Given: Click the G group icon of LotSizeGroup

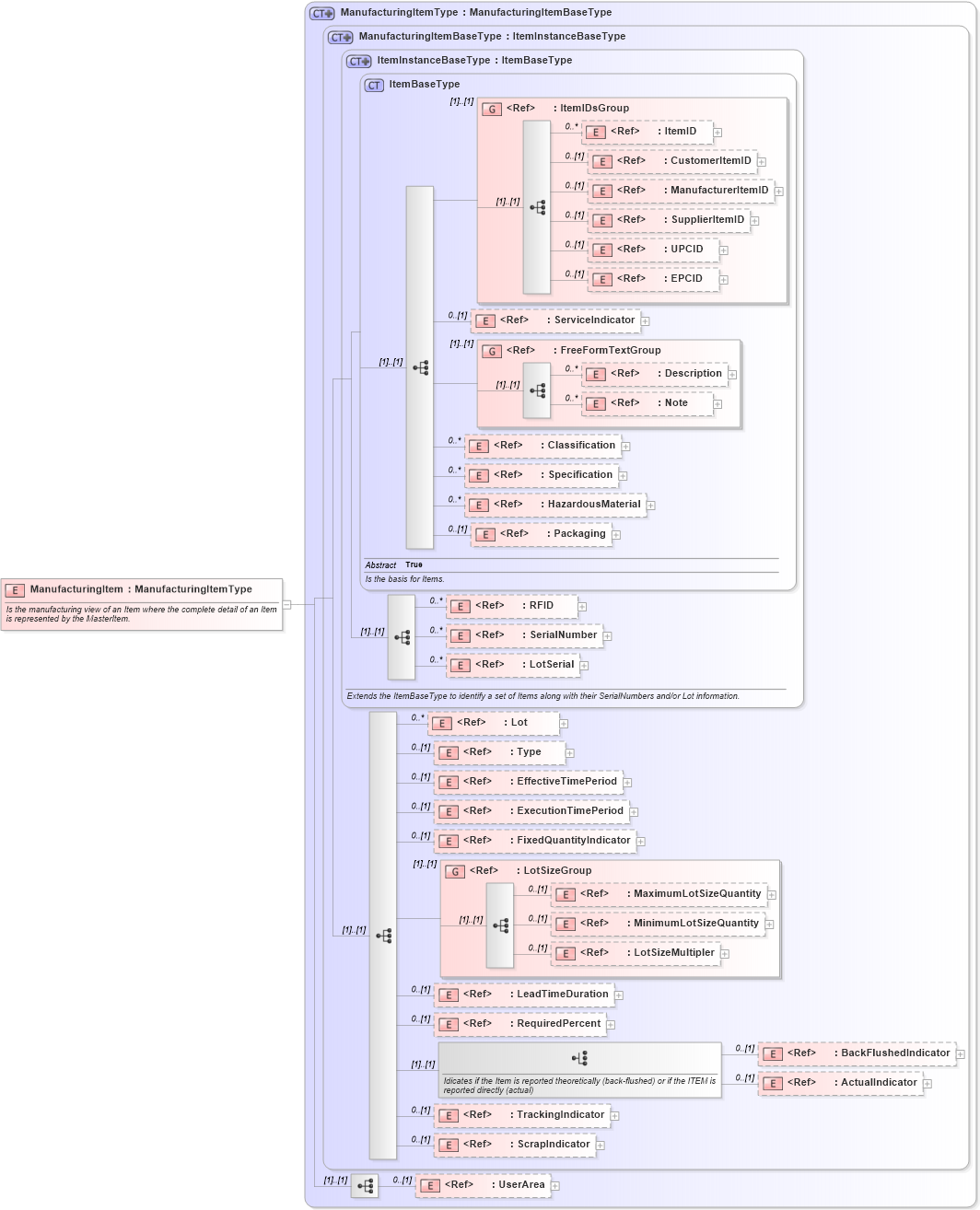Looking at the screenshot, I should [x=454, y=870].
